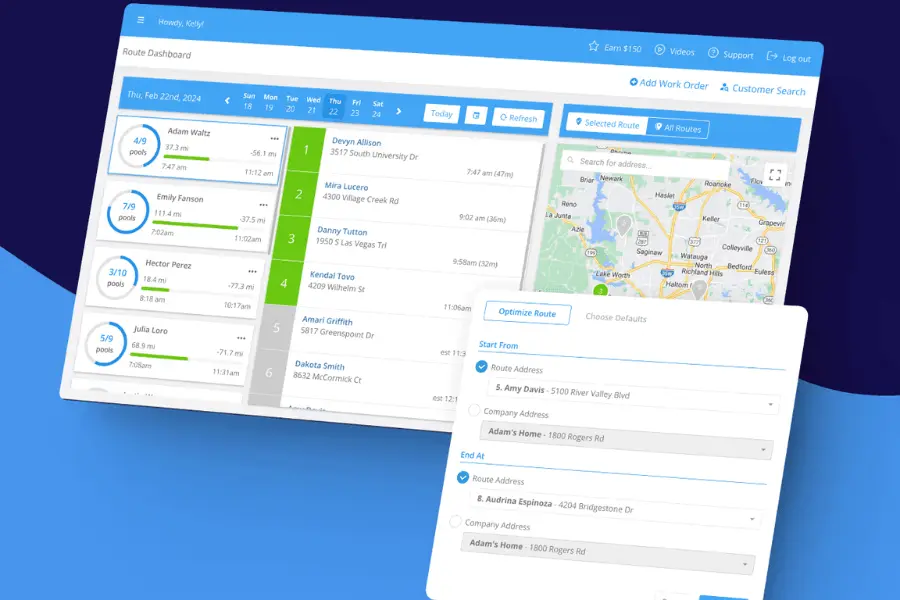Open options menu for Emily Fanson
The width and height of the screenshot is (900, 600).
263,205
